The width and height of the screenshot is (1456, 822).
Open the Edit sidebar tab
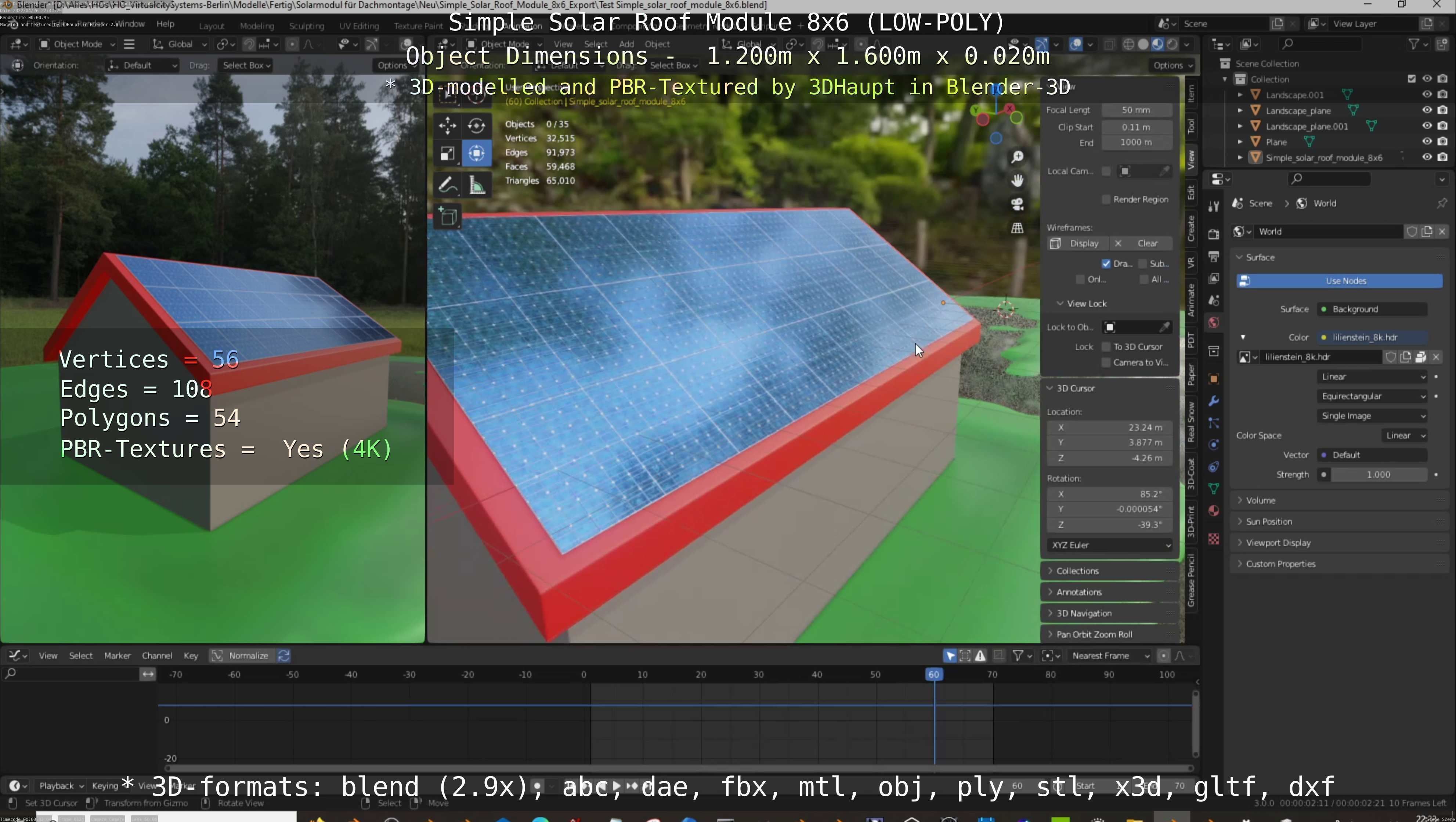pyautogui.click(x=1191, y=193)
